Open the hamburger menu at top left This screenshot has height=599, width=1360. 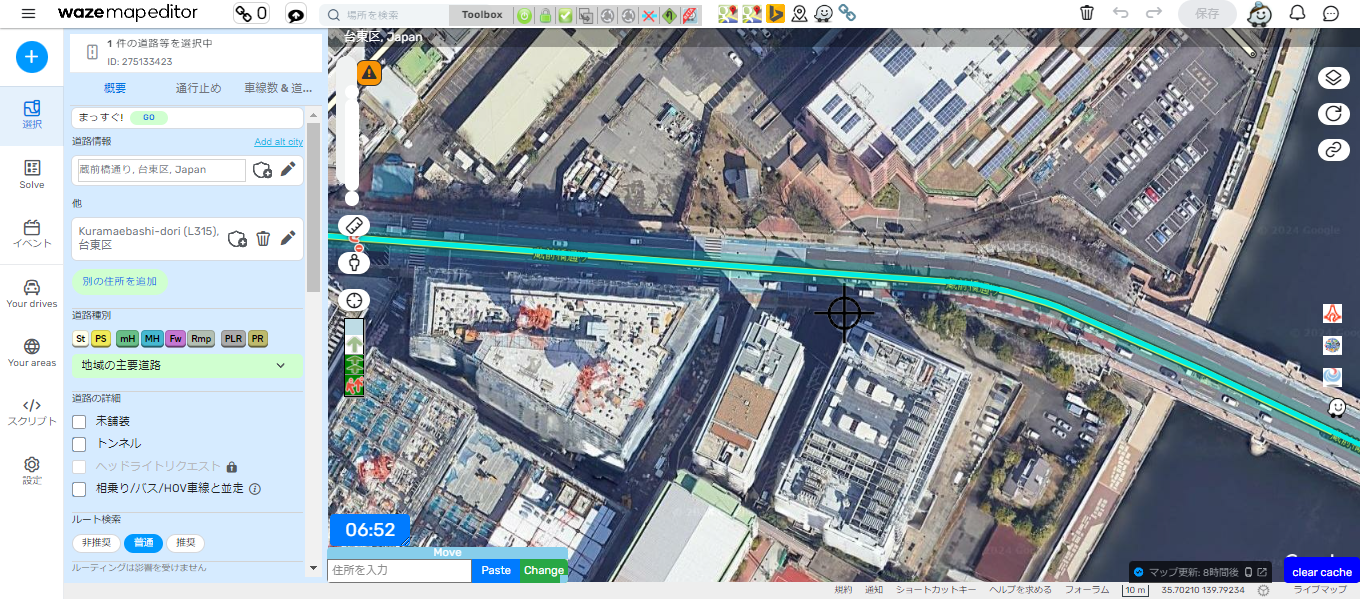(28, 13)
